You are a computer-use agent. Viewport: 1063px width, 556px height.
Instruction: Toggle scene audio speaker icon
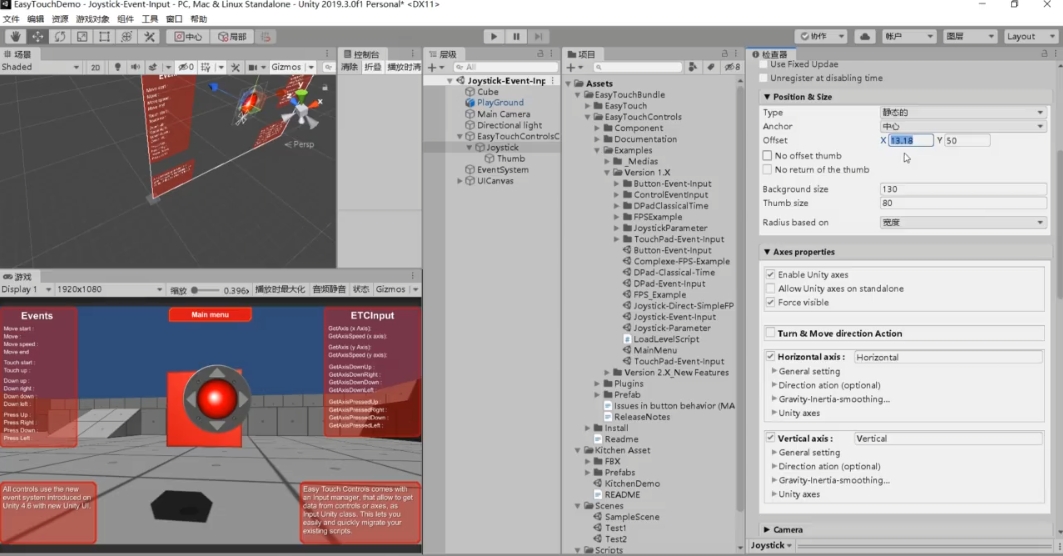coord(135,67)
